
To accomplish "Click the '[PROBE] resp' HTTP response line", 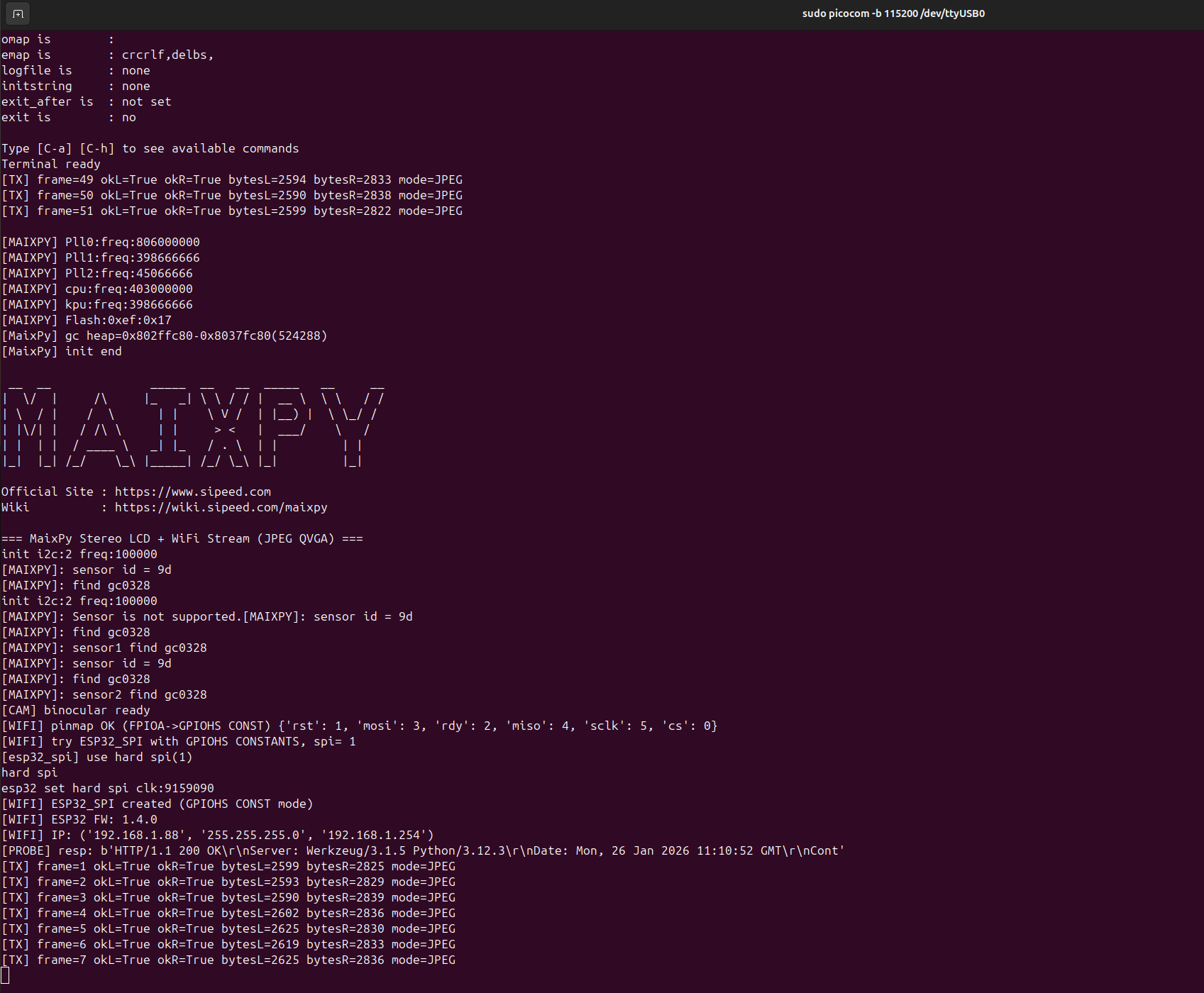I will coord(422,850).
